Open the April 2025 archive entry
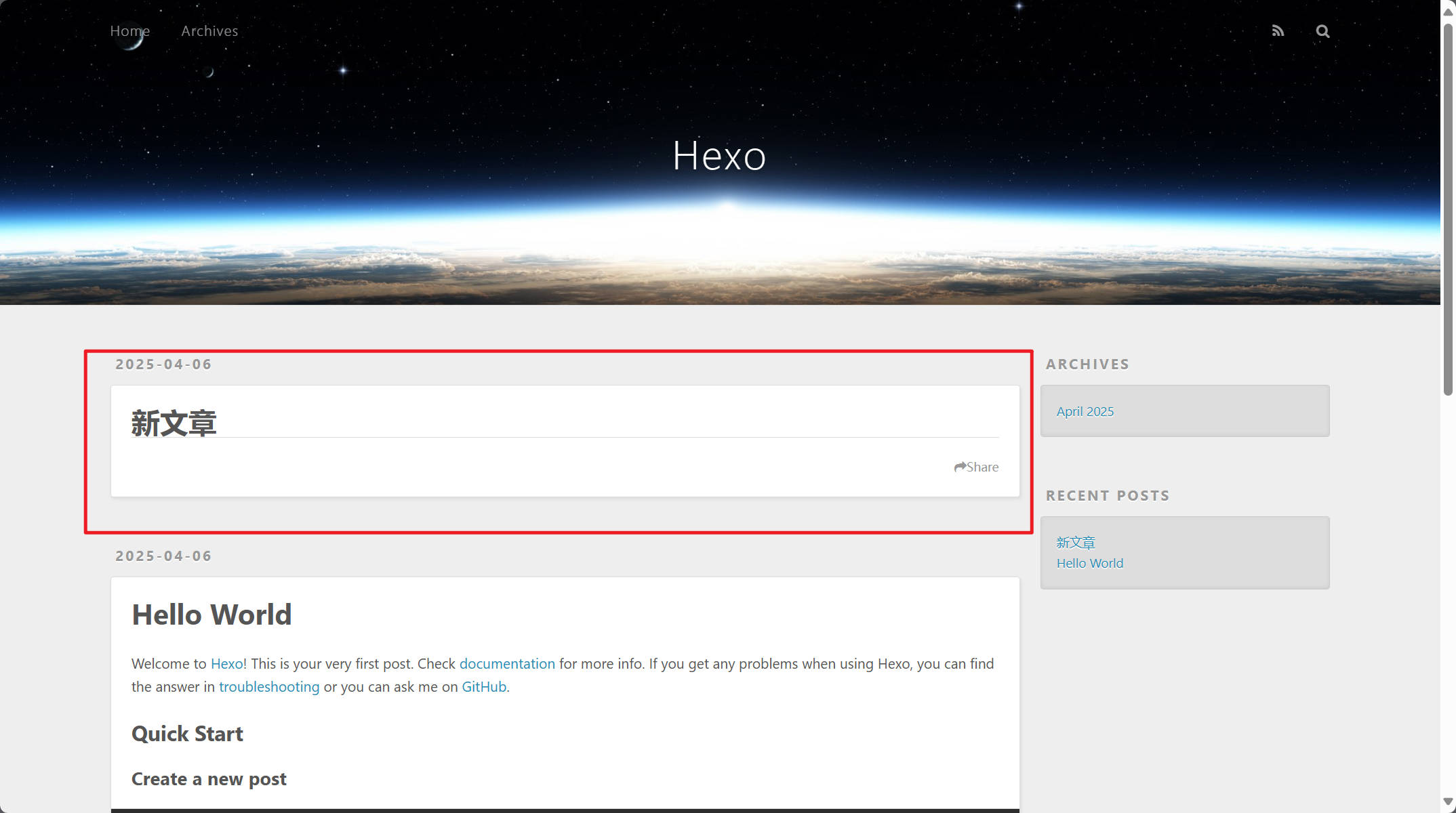1456x813 pixels. click(x=1085, y=411)
